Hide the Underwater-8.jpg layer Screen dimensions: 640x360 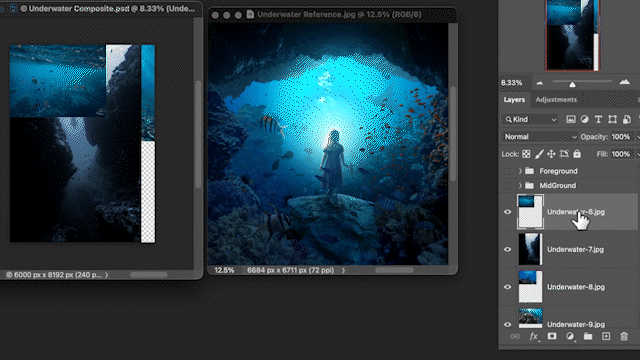click(507, 287)
